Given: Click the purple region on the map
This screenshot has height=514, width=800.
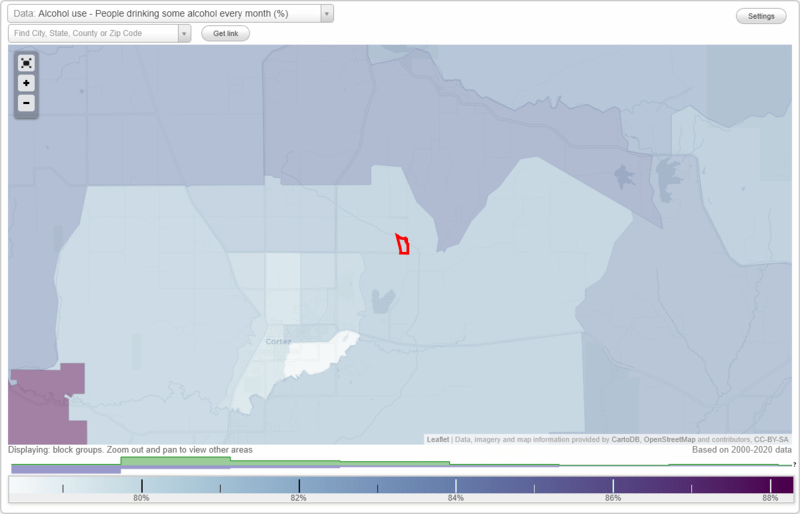Looking at the screenshot, I should pos(41,408).
